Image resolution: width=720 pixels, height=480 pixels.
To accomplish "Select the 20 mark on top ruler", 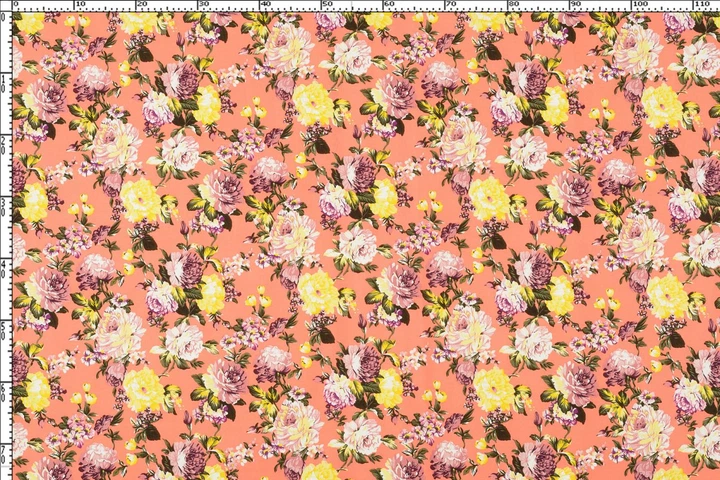I will [142, 4].
